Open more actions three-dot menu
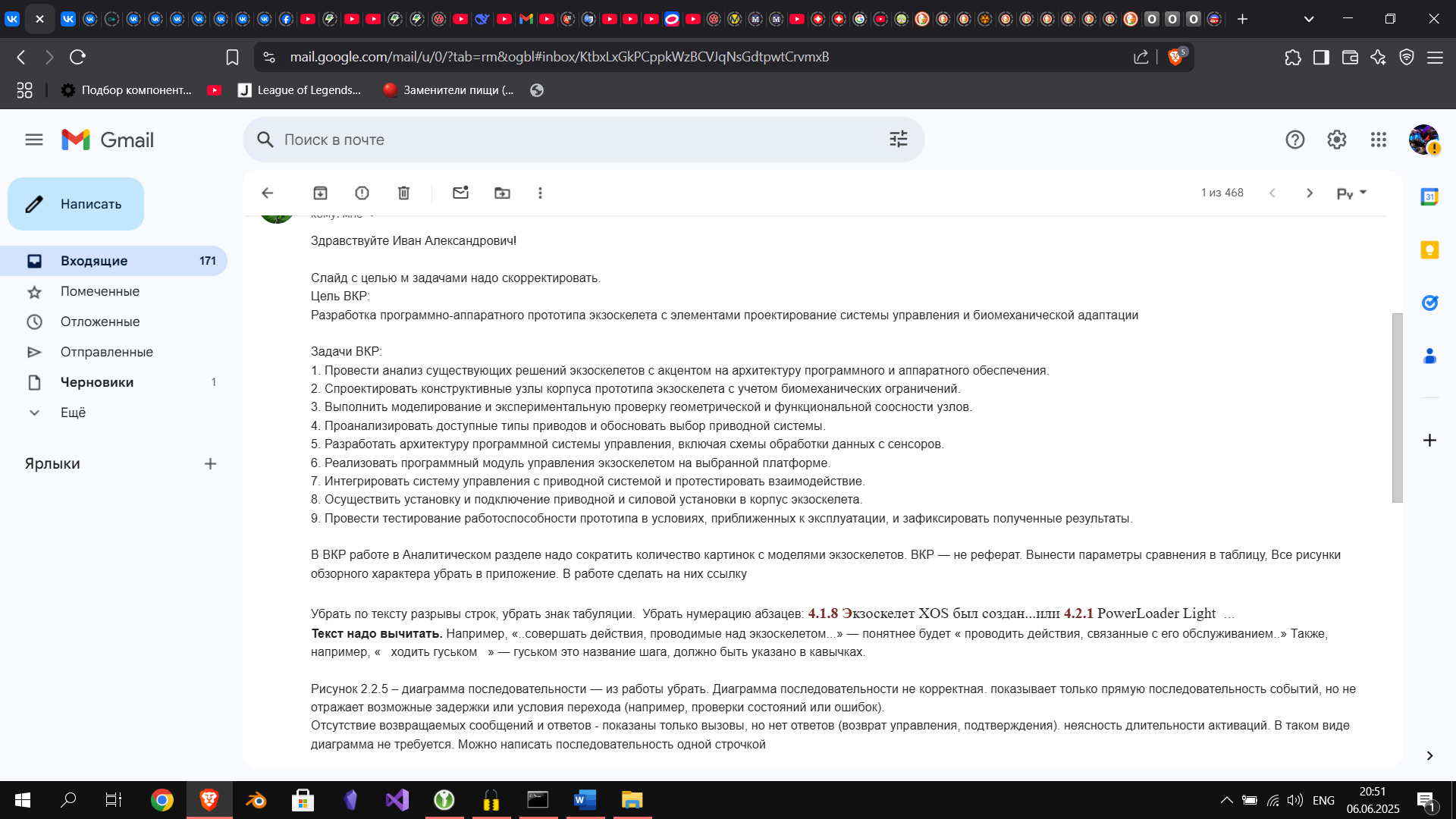This screenshot has height=819, width=1456. [541, 193]
